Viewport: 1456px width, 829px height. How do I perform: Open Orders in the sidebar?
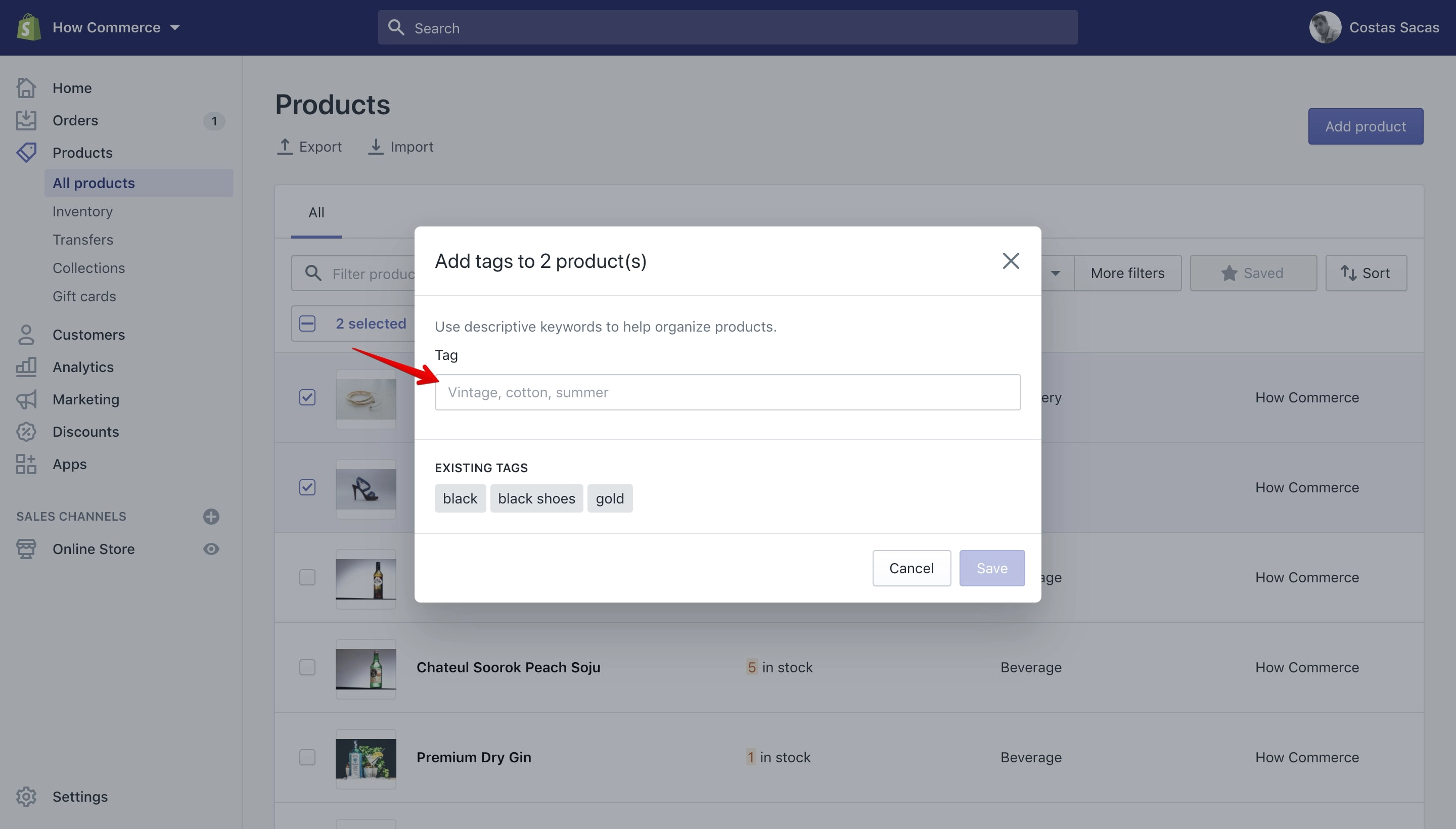pyautogui.click(x=75, y=120)
